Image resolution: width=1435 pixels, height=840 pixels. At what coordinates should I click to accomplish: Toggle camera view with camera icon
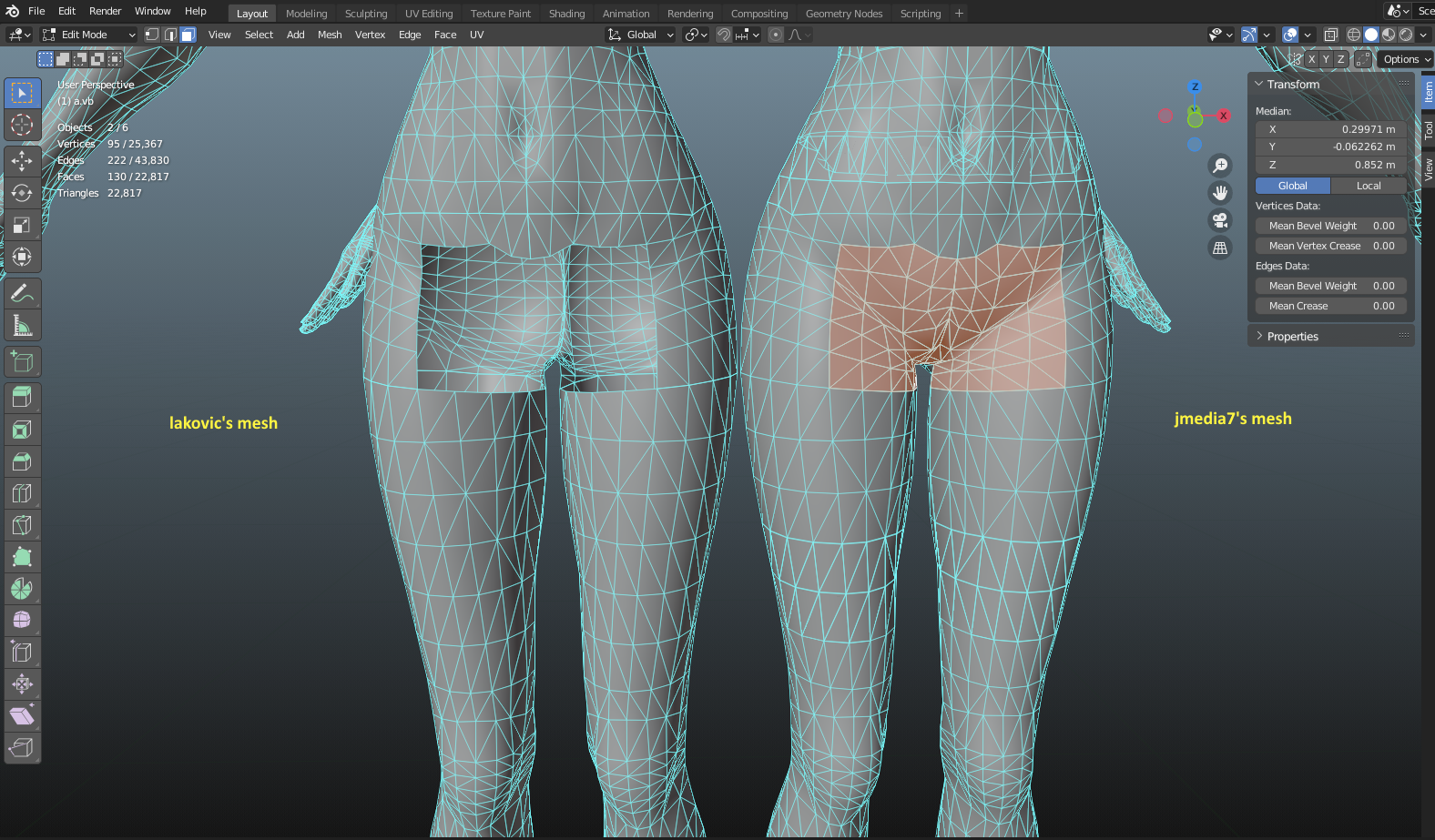[1220, 220]
